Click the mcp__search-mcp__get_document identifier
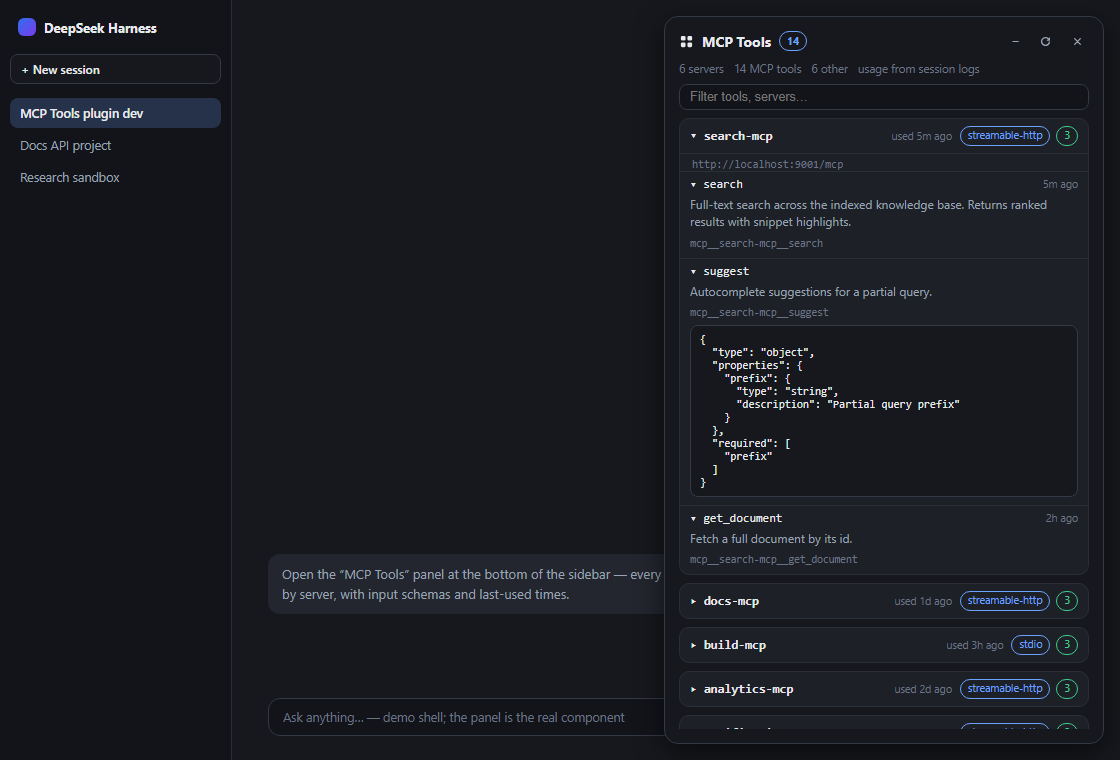Image resolution: width=1120 pixels, height=760 pixels. pyautogui.click(x=774, y=560)
